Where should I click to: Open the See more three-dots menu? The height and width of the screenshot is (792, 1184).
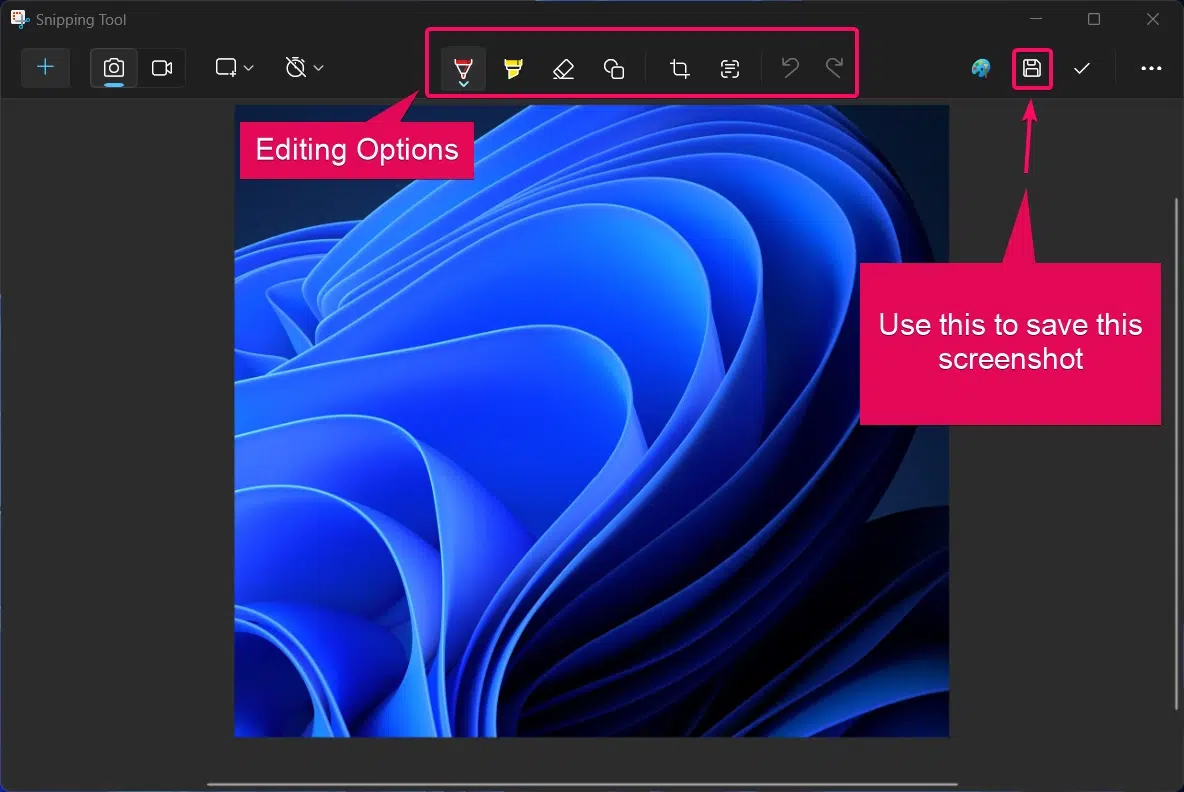[x=1151, y=69]
